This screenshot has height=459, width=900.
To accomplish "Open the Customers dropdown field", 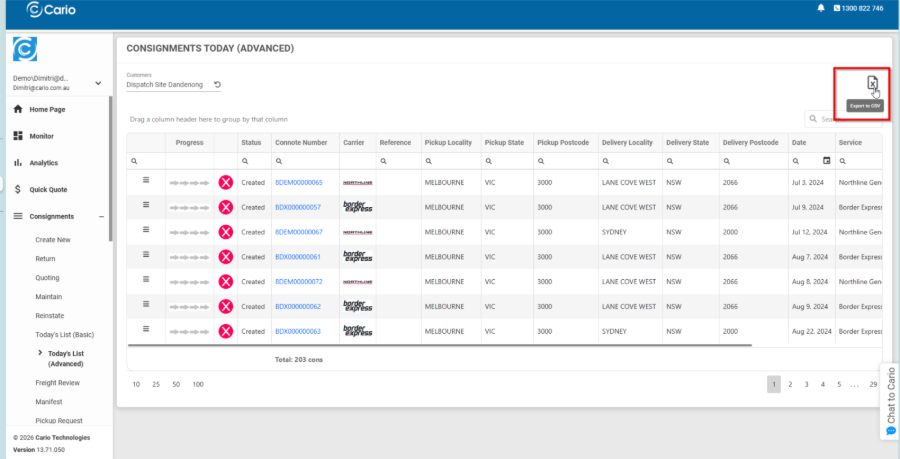I will pyautogui.click(x=165, y=85).
